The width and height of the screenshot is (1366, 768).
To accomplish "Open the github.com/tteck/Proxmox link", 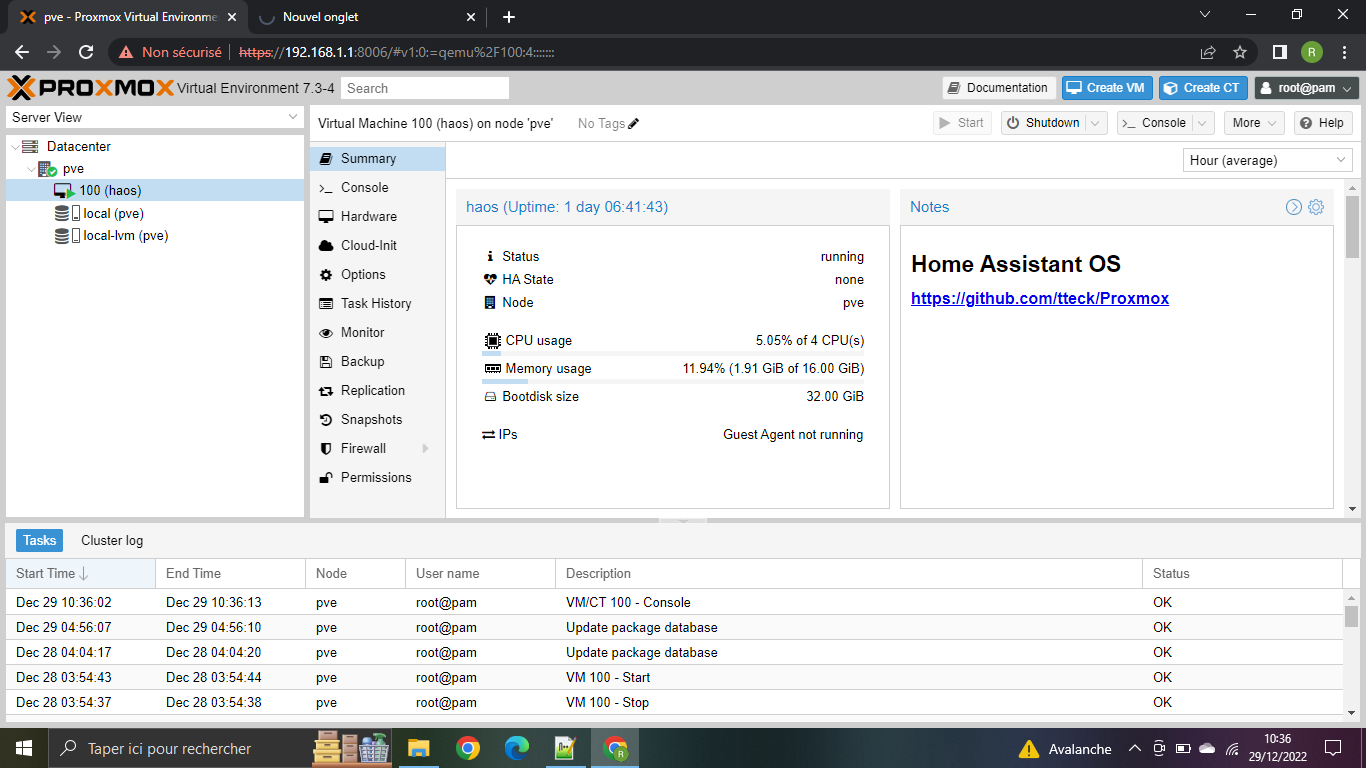I will click(1040, 298).
